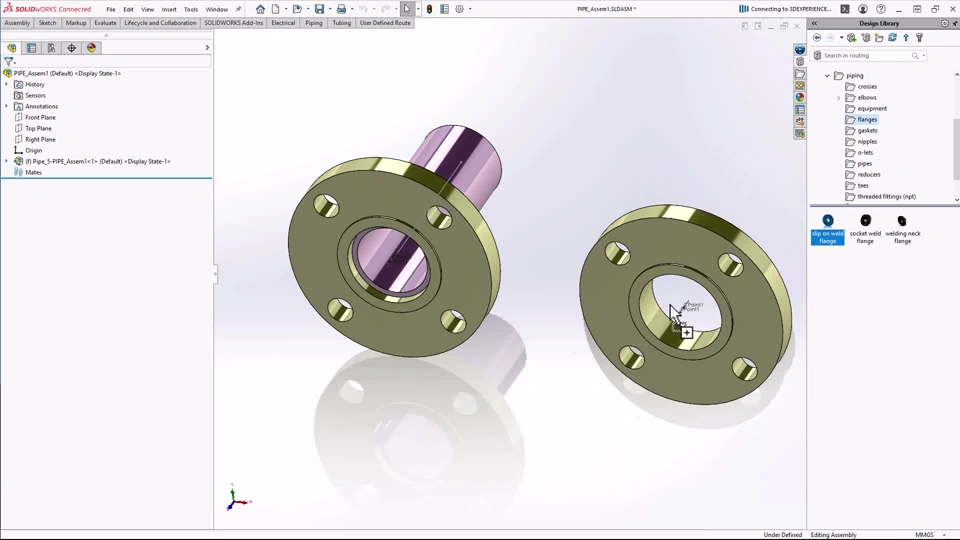Expand the elbows folder
This screenshot has height=540, width=960.
tap(839, 98)
